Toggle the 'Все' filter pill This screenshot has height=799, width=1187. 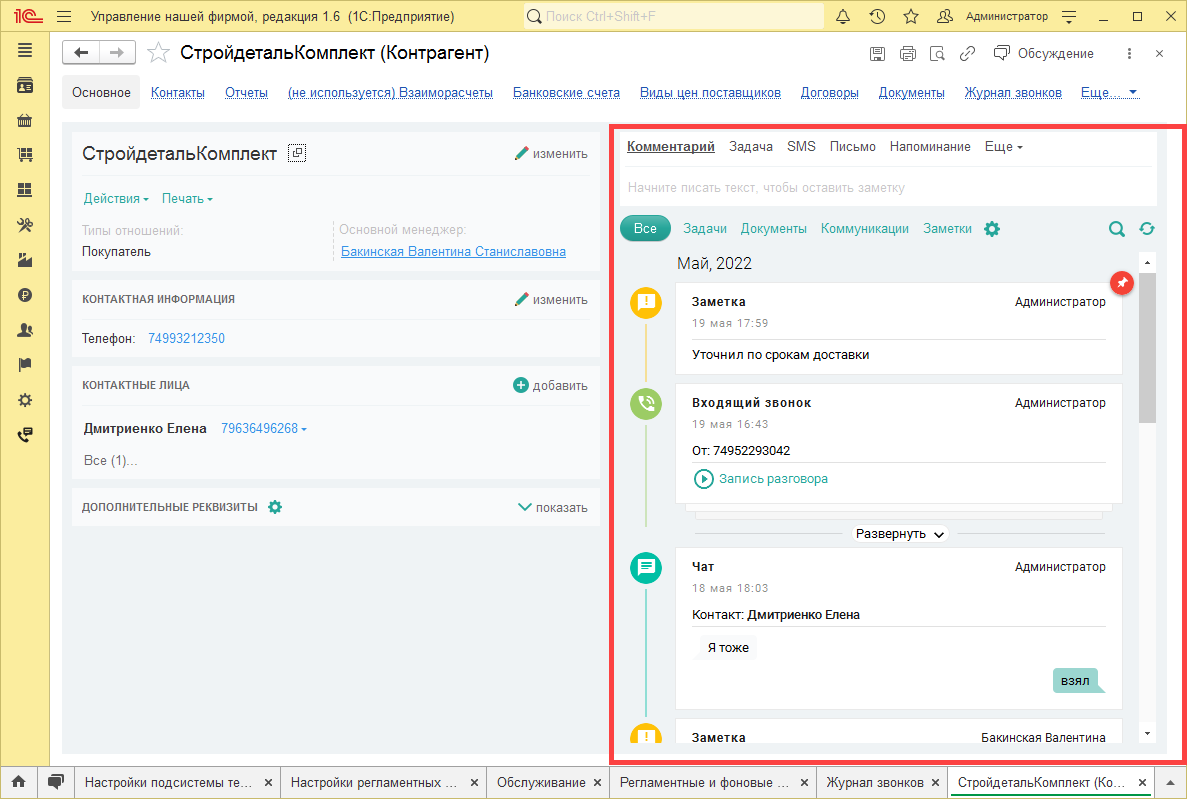(645, 229)
